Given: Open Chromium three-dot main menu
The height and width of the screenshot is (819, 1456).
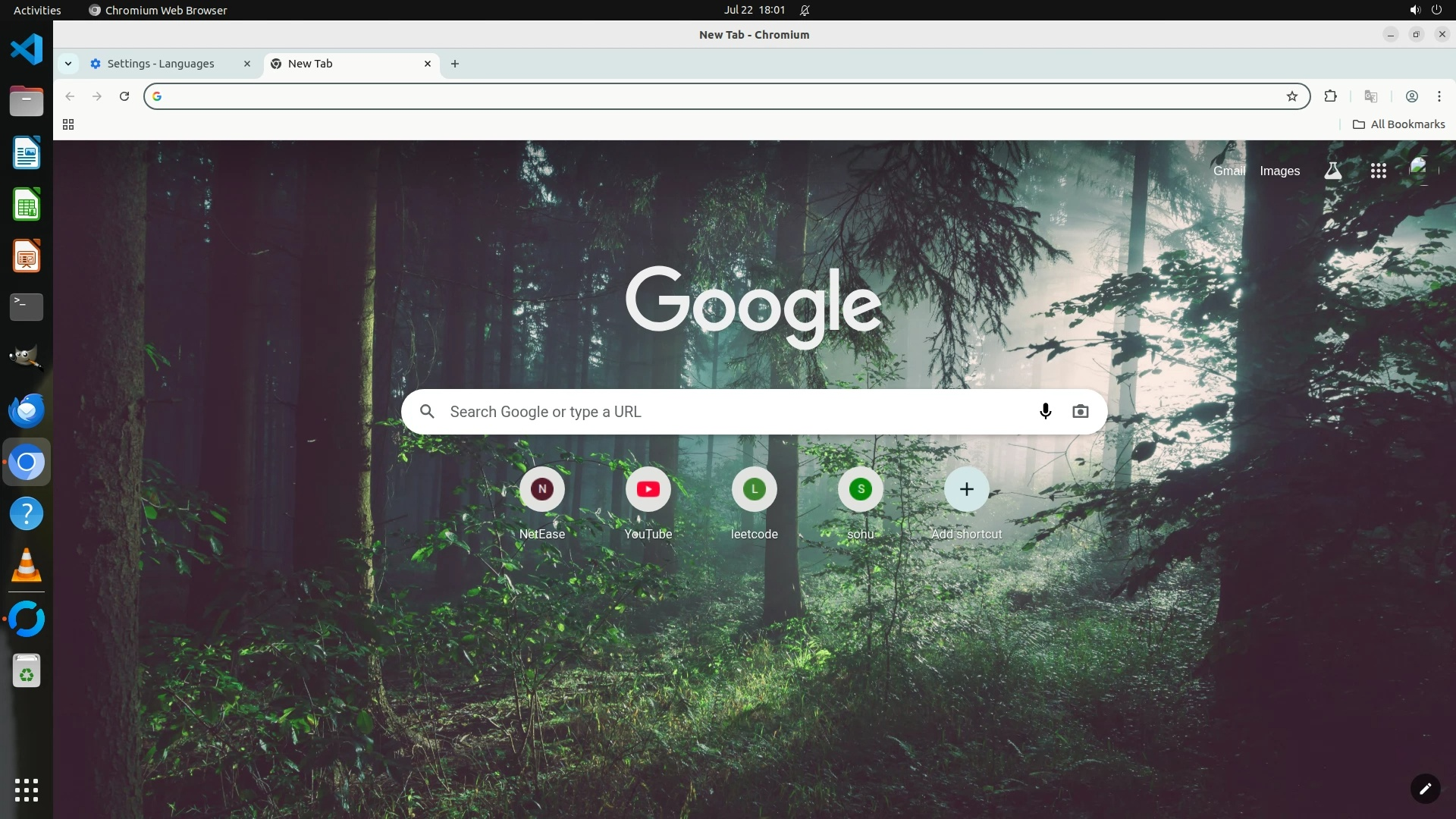Looking at the screenshot, I should point(1439,96).
